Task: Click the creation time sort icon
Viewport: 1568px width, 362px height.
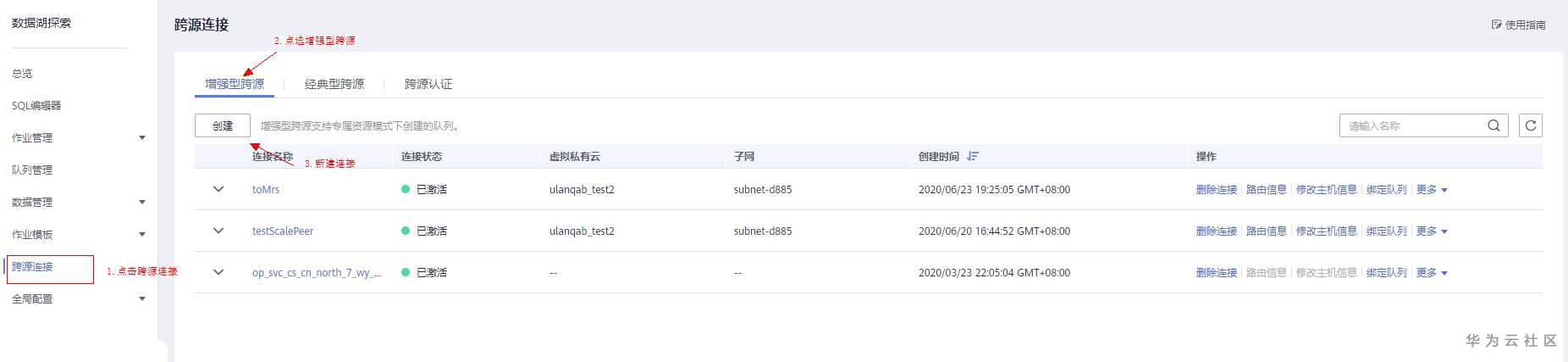Action: pos(973,156)
